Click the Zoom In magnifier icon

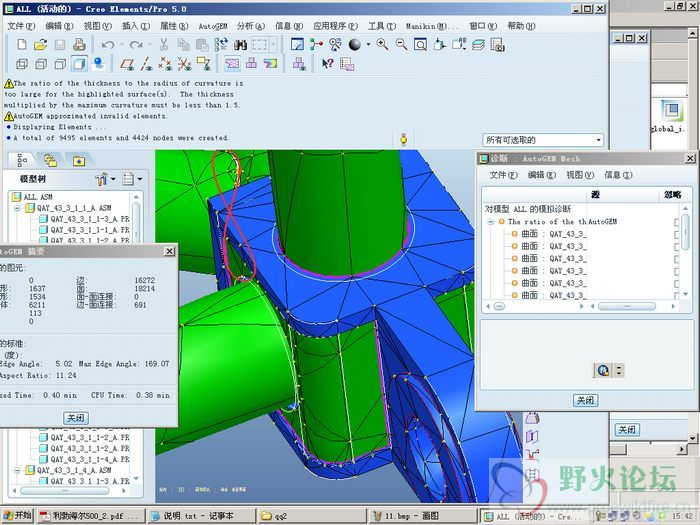click(382, 44)
